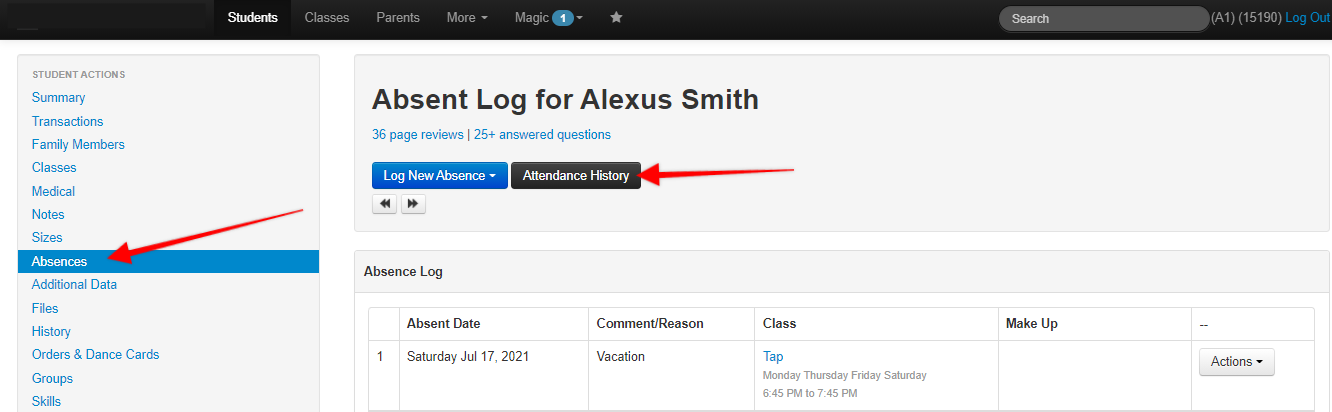Click the star favorites icon in navbar
Screen dimensions: 1332x412
[x=616, y=18]
